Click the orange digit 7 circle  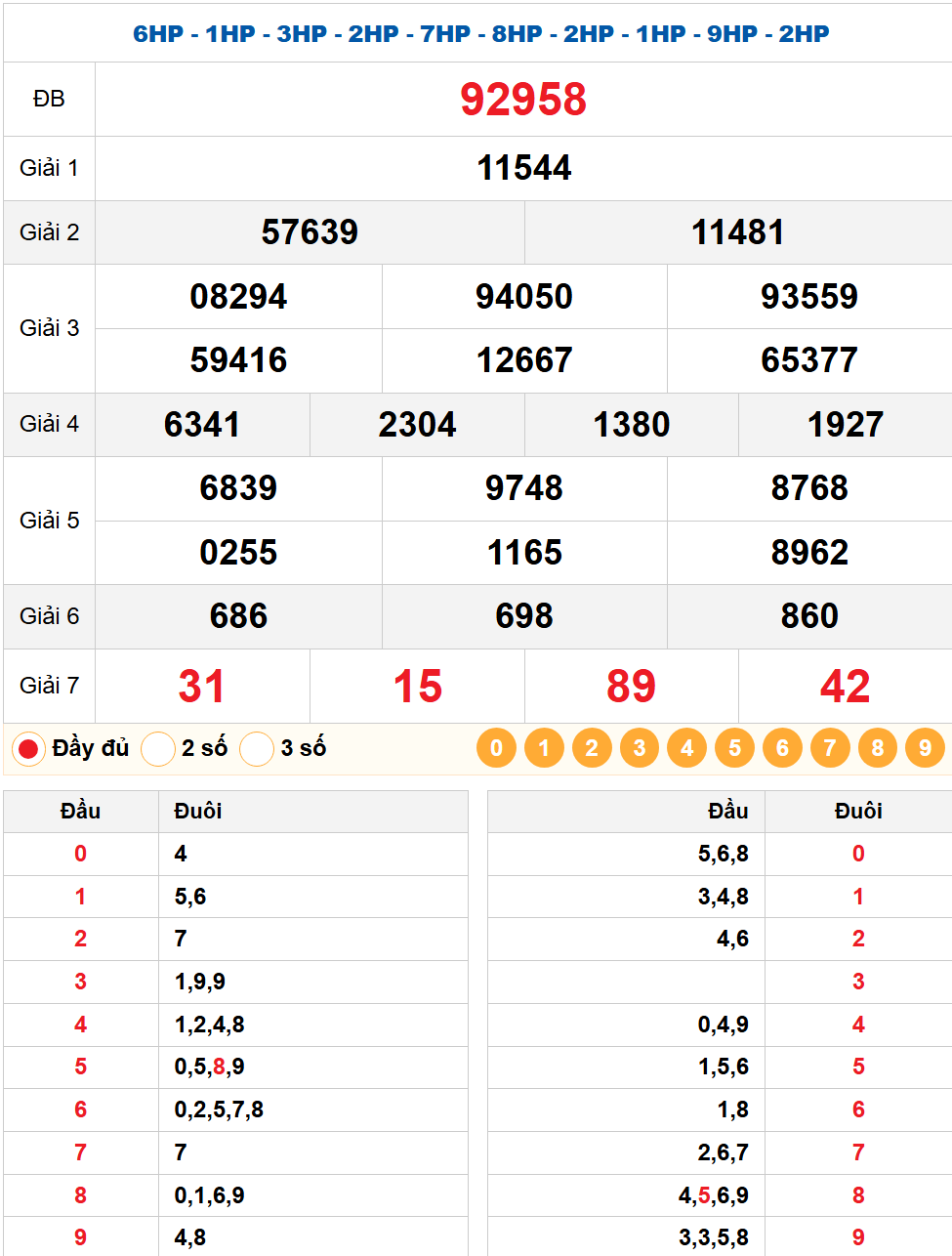pos(830,748)
